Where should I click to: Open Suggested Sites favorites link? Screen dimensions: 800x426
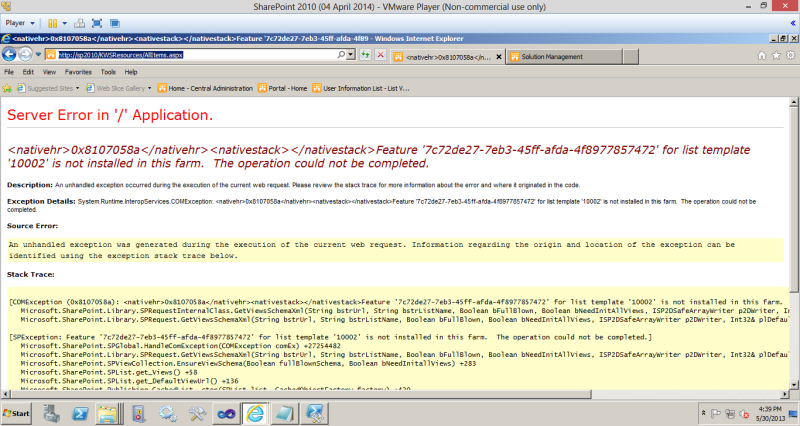click(x=45, y=88)
